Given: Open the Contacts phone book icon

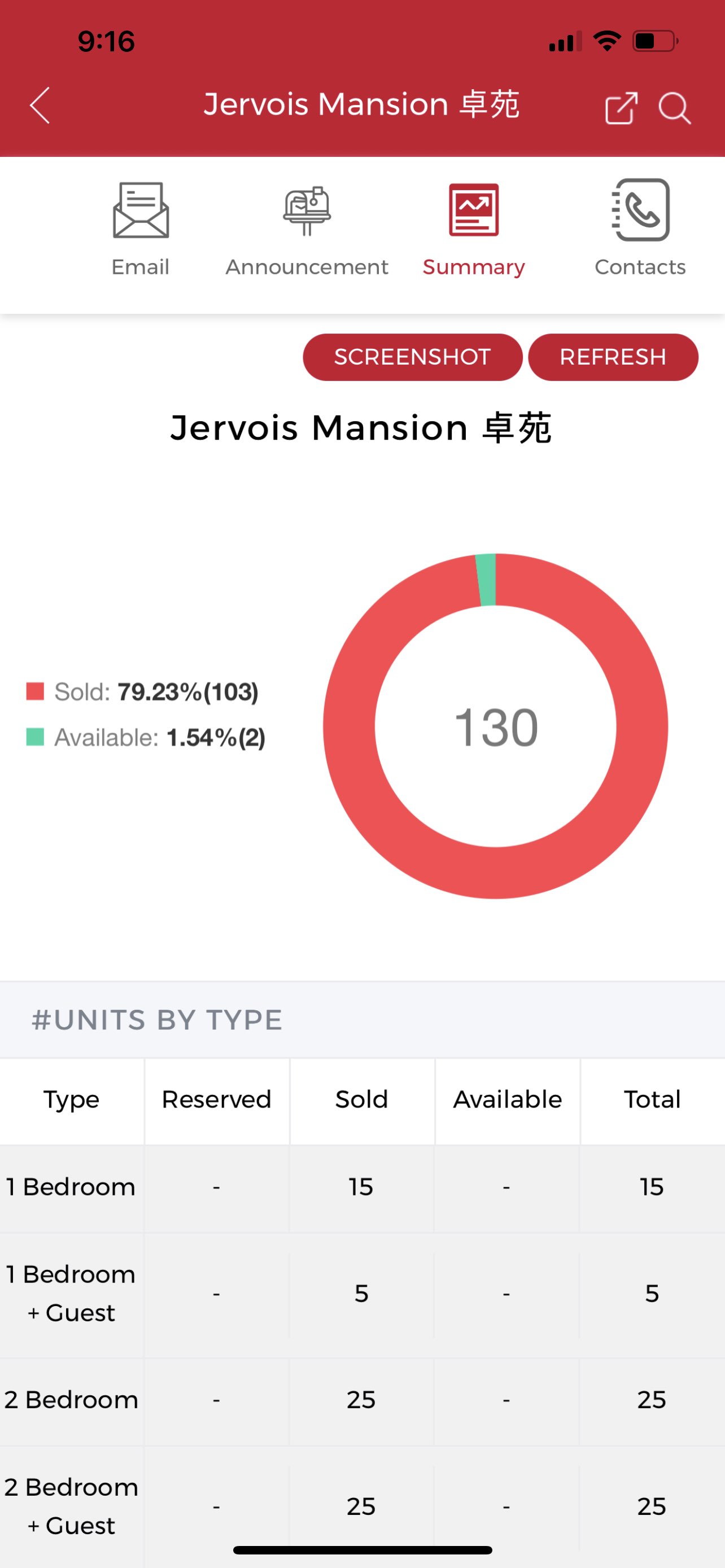Looking at the screenshot, I should [x=640, y=210].
